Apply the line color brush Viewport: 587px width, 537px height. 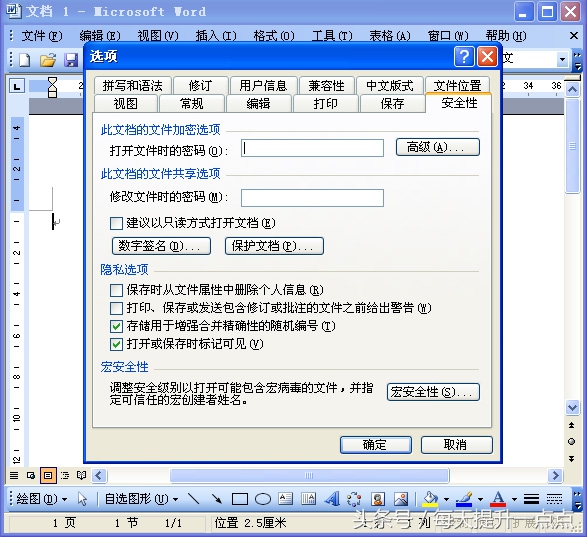coord(464,499)
